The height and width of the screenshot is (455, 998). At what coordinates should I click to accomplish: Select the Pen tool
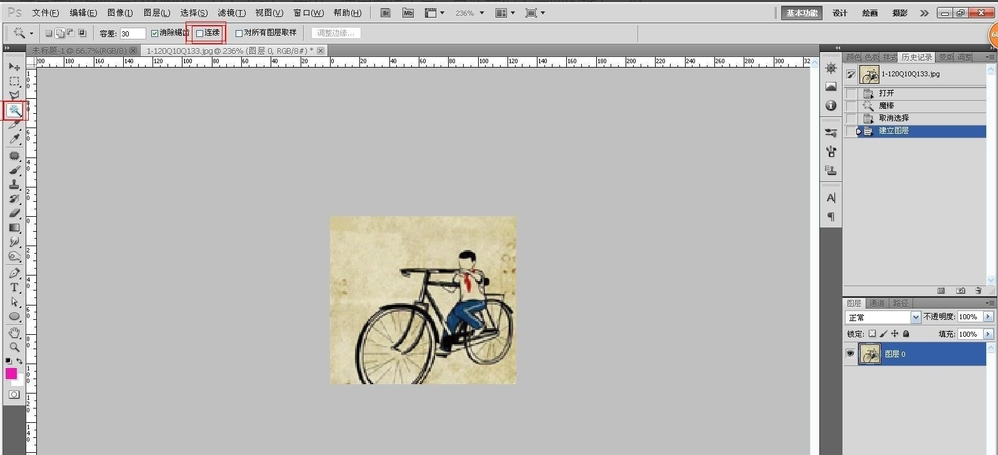click(x=14, y=273)
